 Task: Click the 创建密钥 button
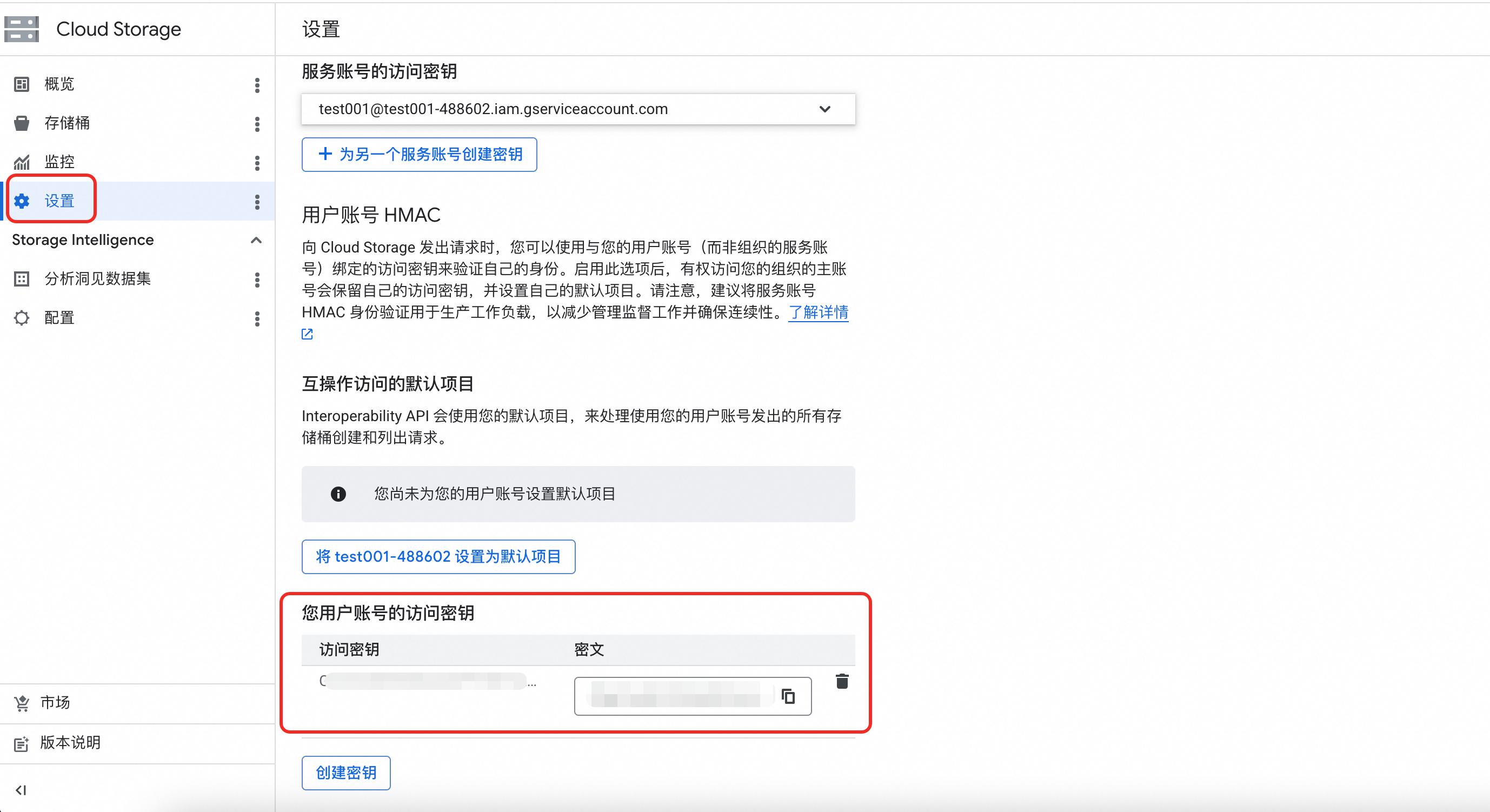pos(346,773)
